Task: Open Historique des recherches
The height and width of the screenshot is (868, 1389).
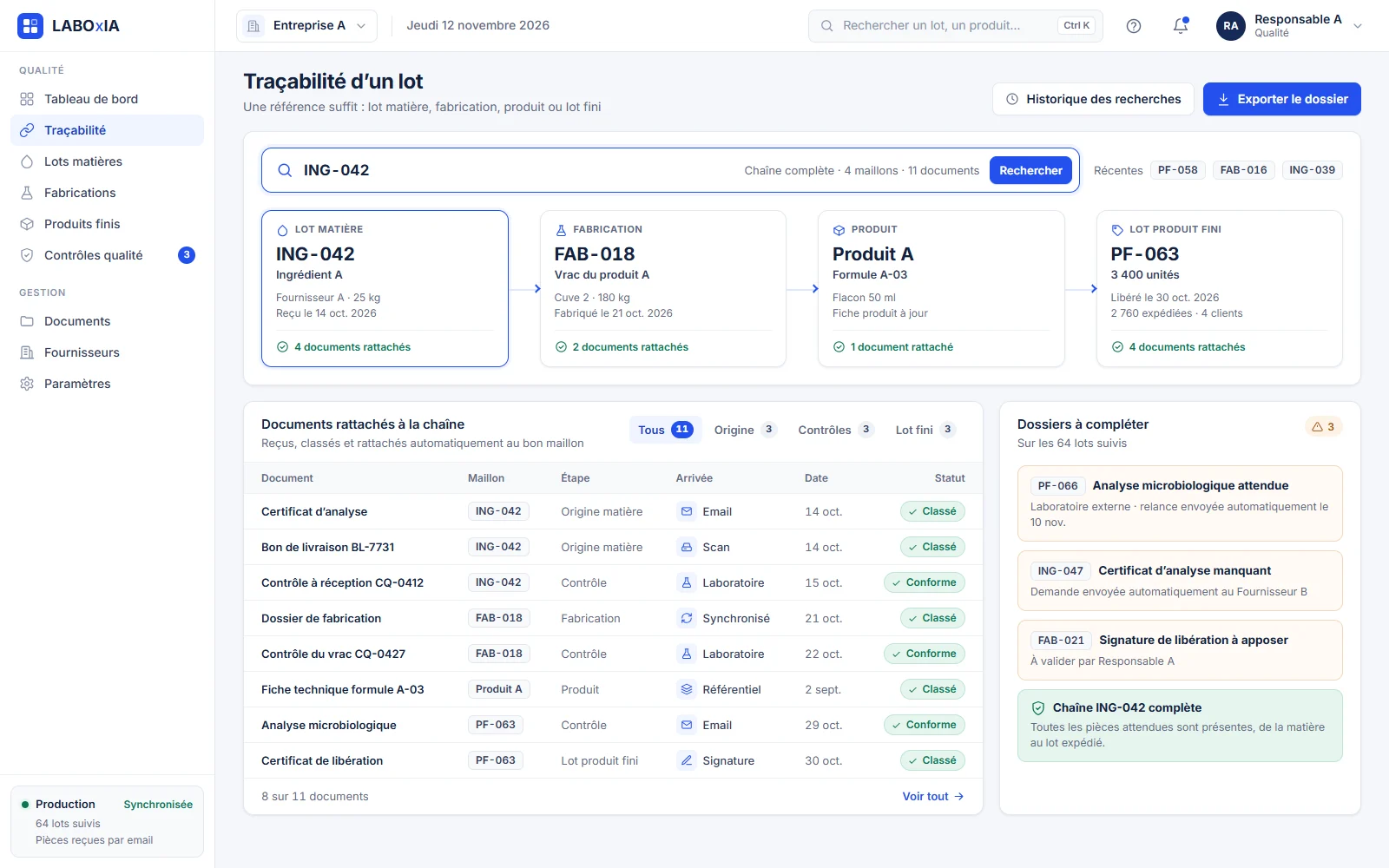Action: click(1093, 99)
